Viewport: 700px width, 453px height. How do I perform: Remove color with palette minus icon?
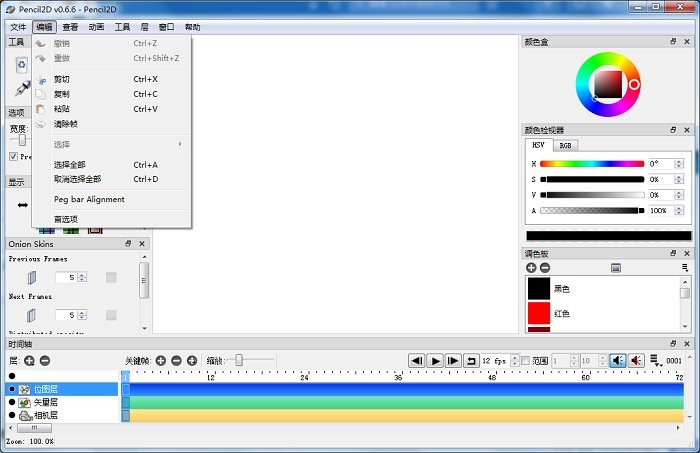point(545,268)
